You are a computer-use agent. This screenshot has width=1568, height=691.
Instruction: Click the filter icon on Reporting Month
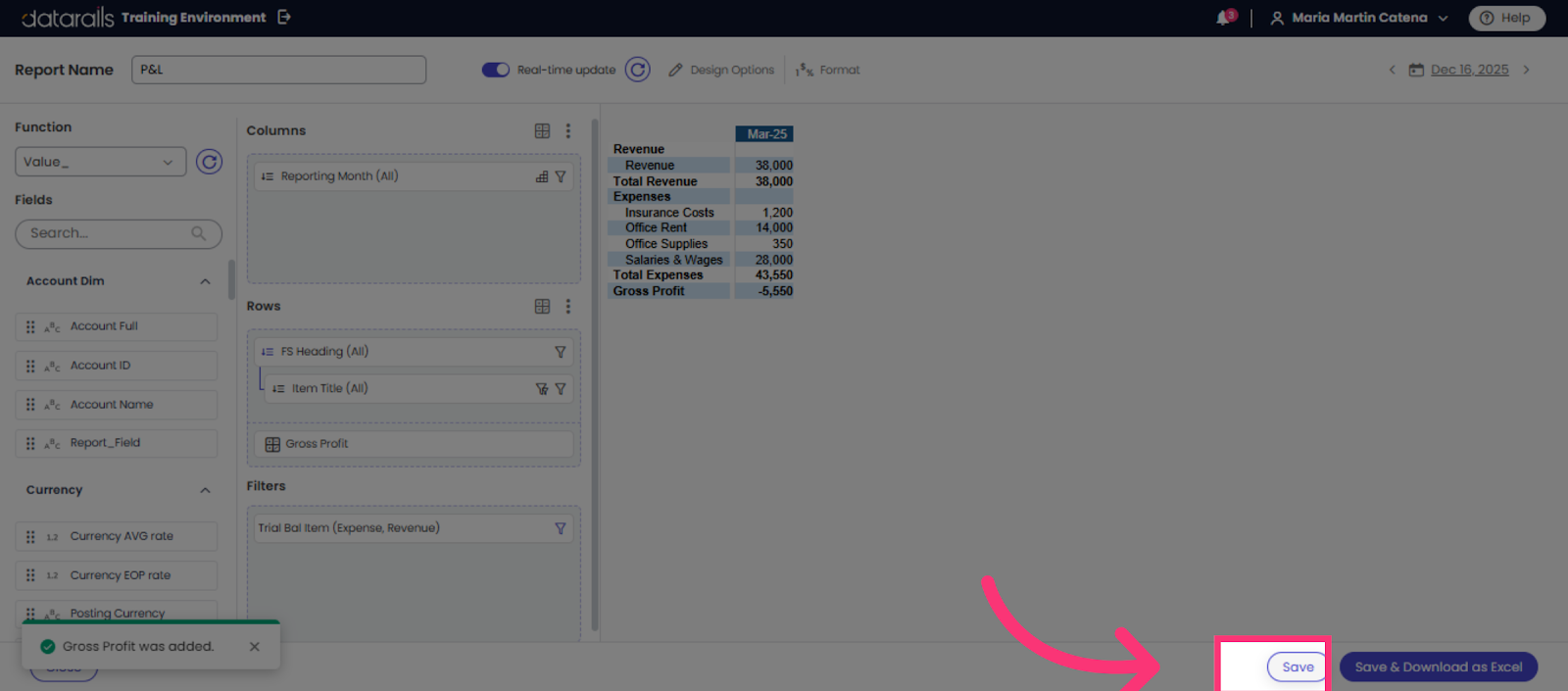click(561, 176)
